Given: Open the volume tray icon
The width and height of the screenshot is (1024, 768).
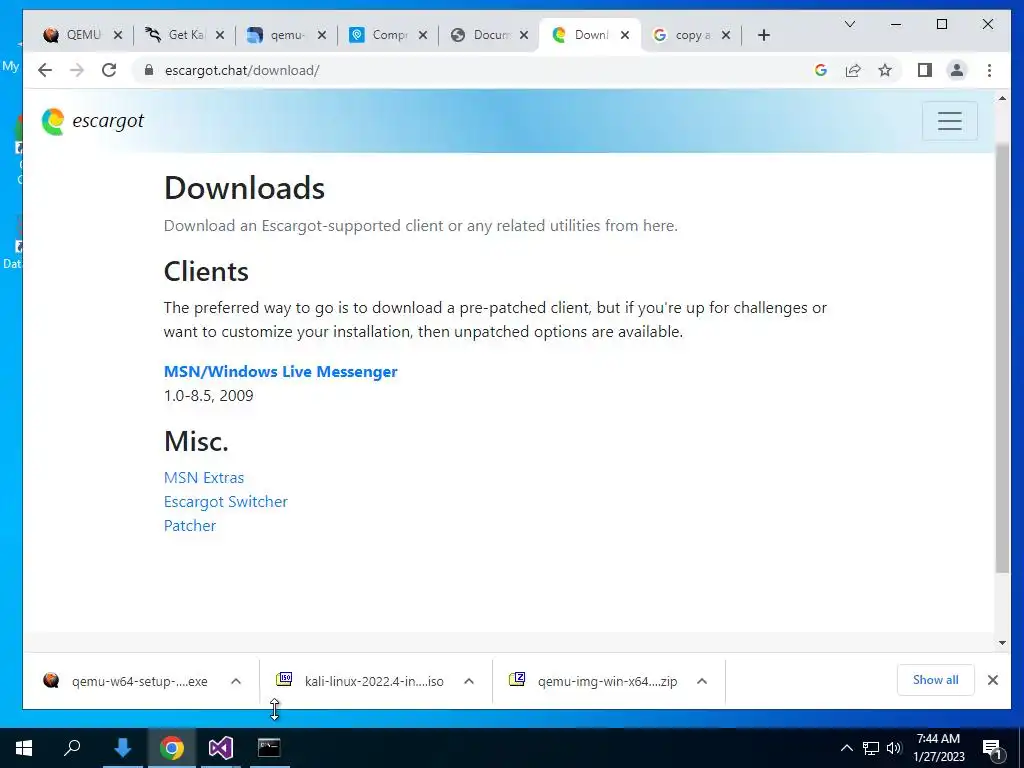Looking at the screenshot, I should tap(894, 748).
